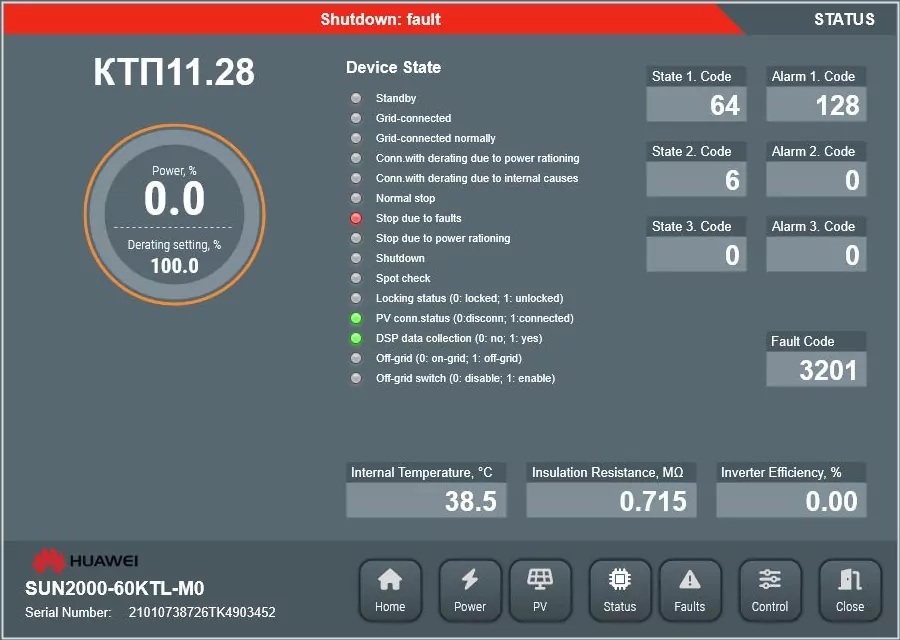Click the Alarm 3. Code value 0
The width and height of the screenshot is (900, 640).
(816, 254)
